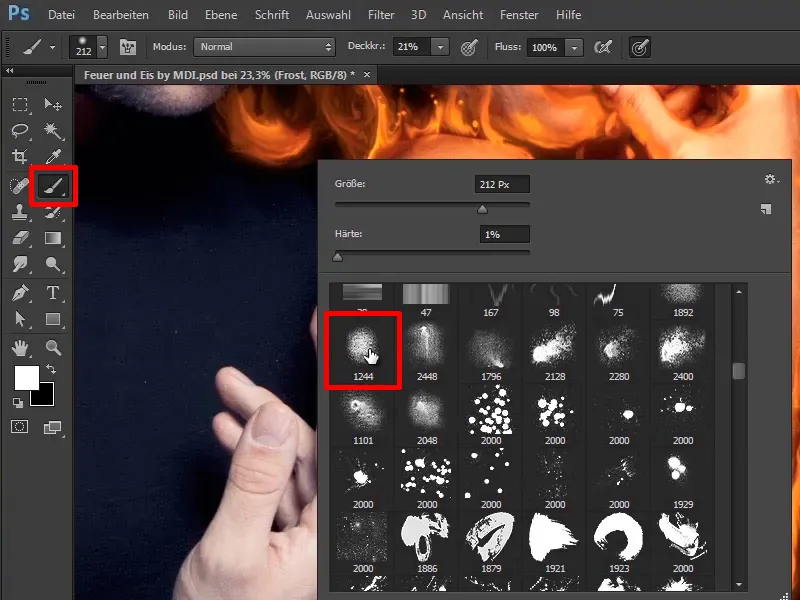Select the Rectangle shape tool
800x600 pixels.
(53, 319)
